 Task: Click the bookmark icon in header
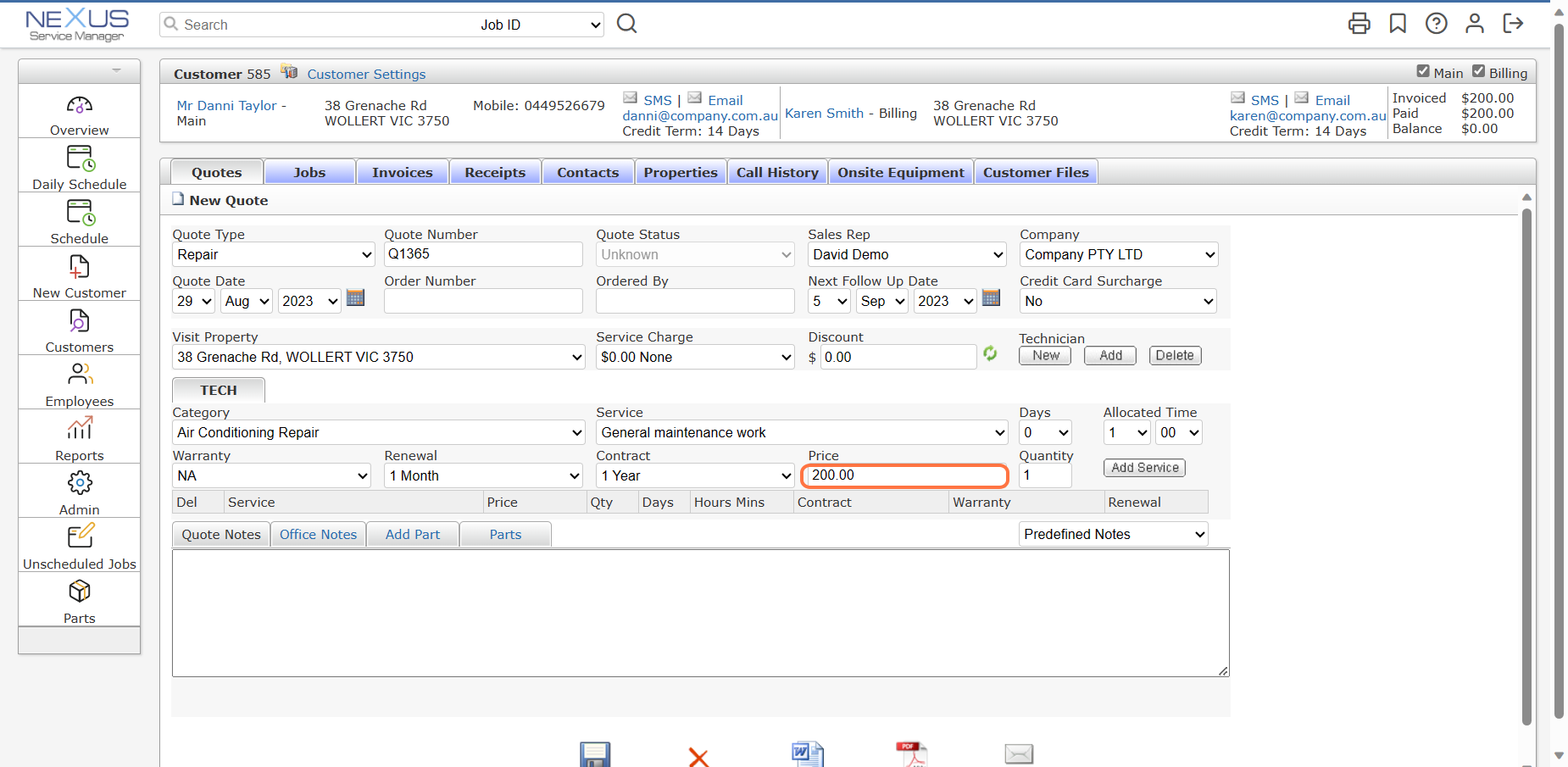point(1398,23)
